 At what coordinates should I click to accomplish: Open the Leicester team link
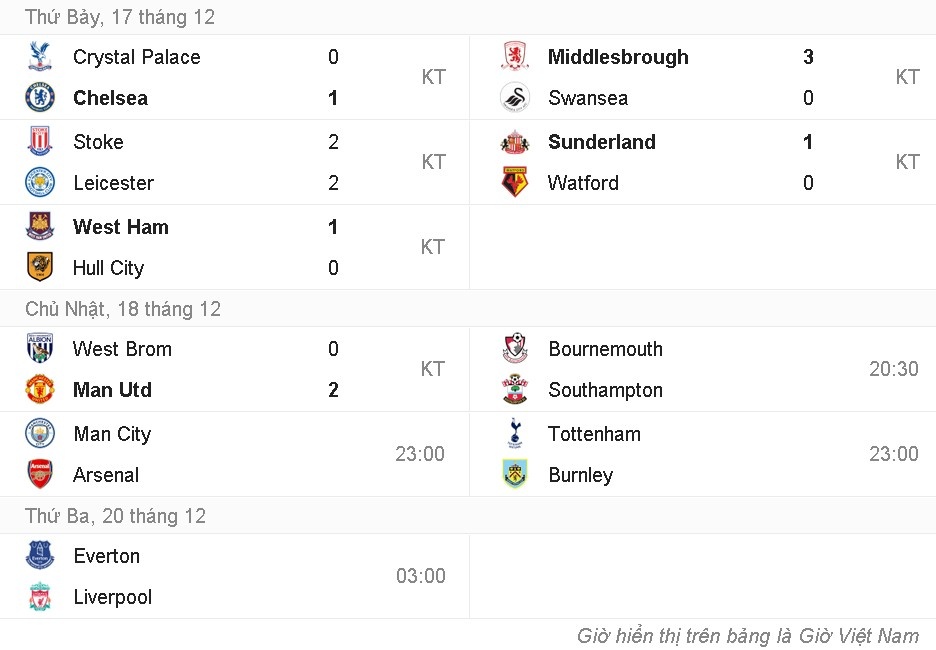(113, 183)
